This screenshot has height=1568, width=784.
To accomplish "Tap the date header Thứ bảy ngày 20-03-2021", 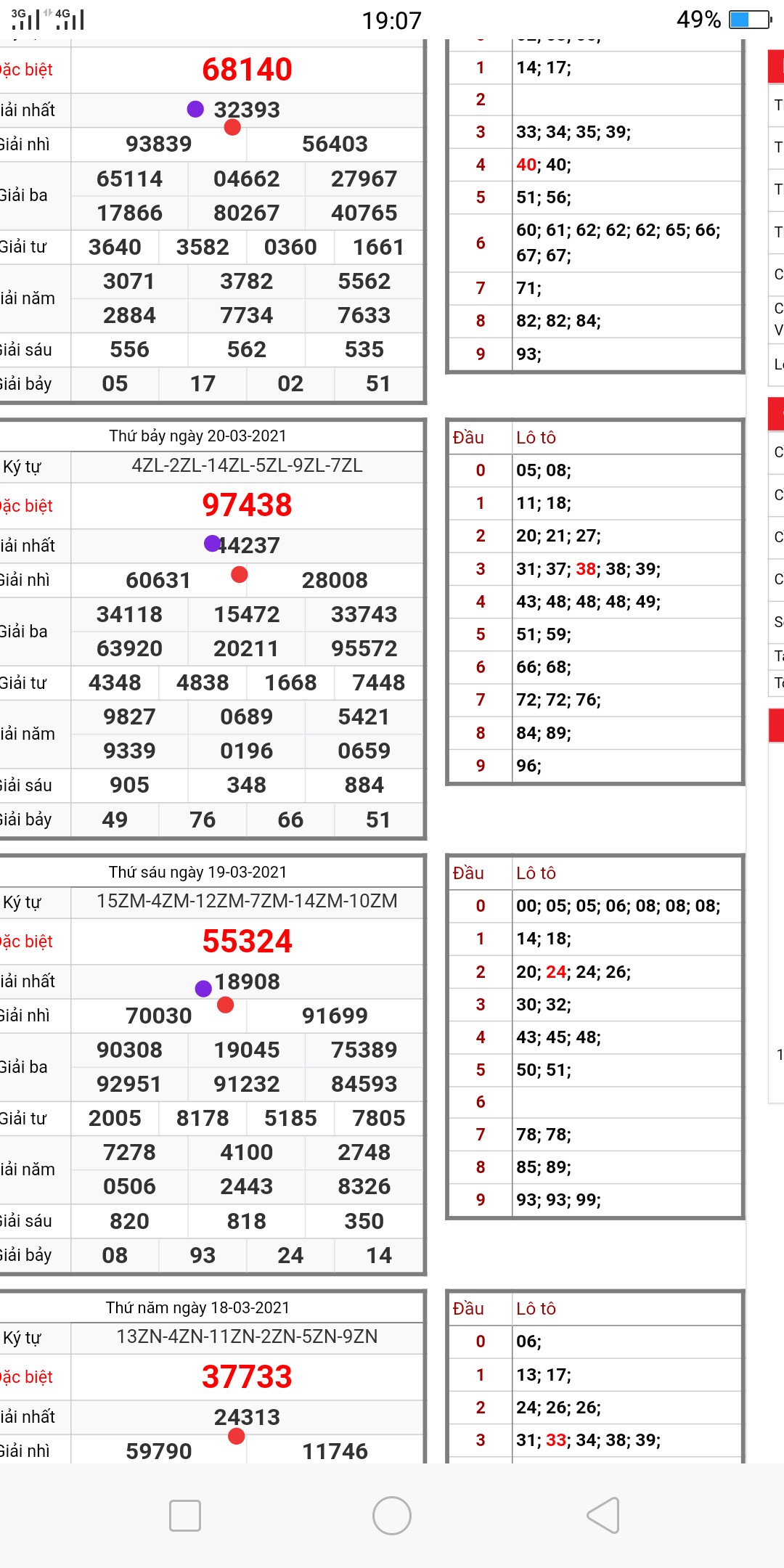I will click(x=197, y=436).
